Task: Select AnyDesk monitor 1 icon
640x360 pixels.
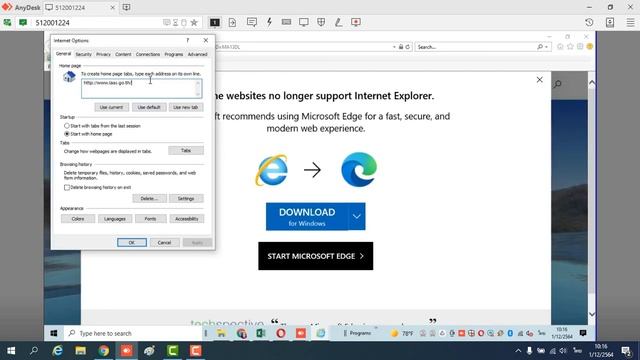Action: point(215,22)
